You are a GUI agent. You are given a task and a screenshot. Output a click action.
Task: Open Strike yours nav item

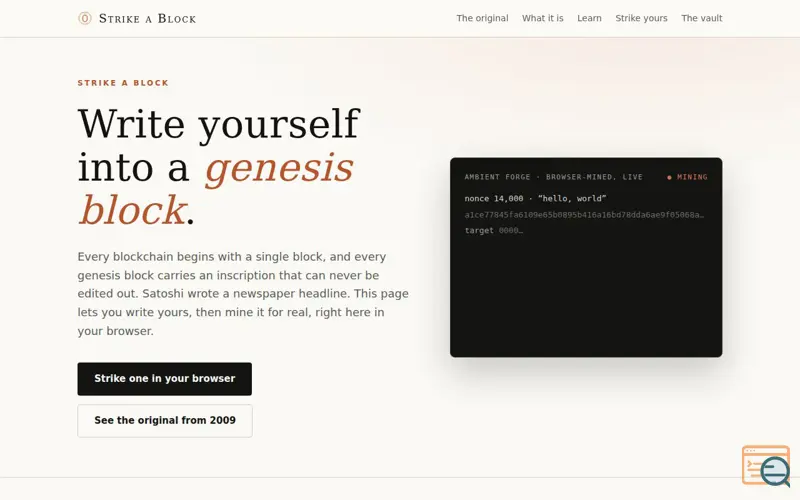pos(641,18)
